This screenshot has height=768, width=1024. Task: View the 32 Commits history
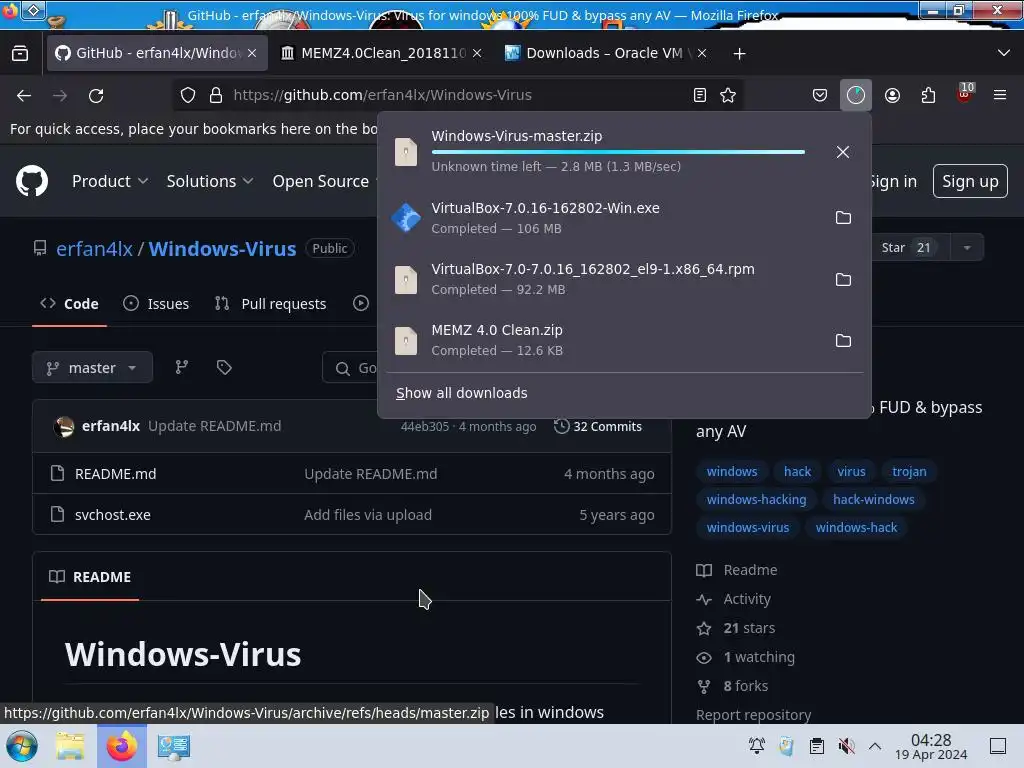pos(598,426)
